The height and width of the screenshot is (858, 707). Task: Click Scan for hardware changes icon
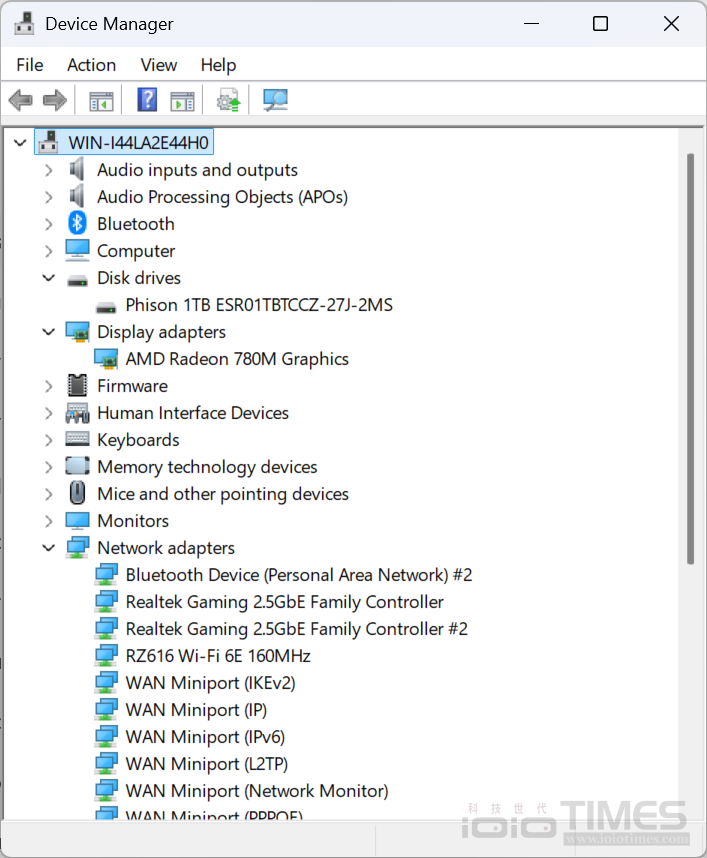click(275, 100)
